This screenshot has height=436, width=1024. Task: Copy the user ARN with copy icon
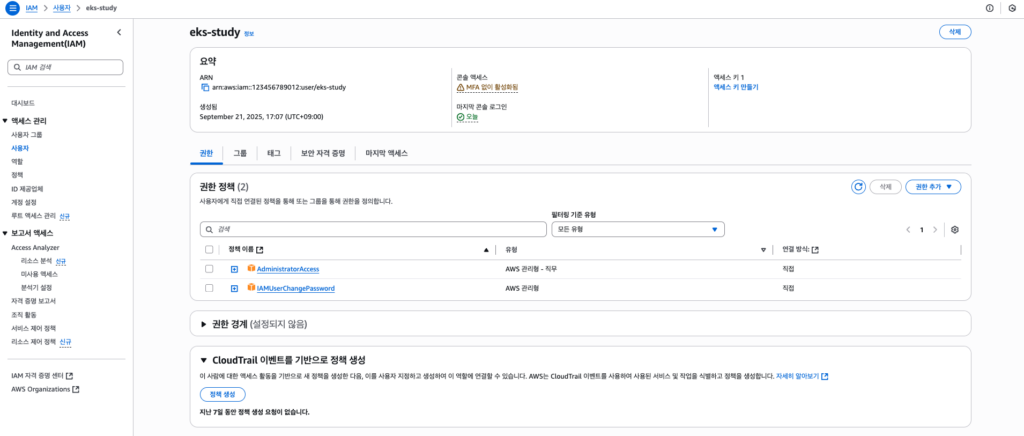[205, 87]
